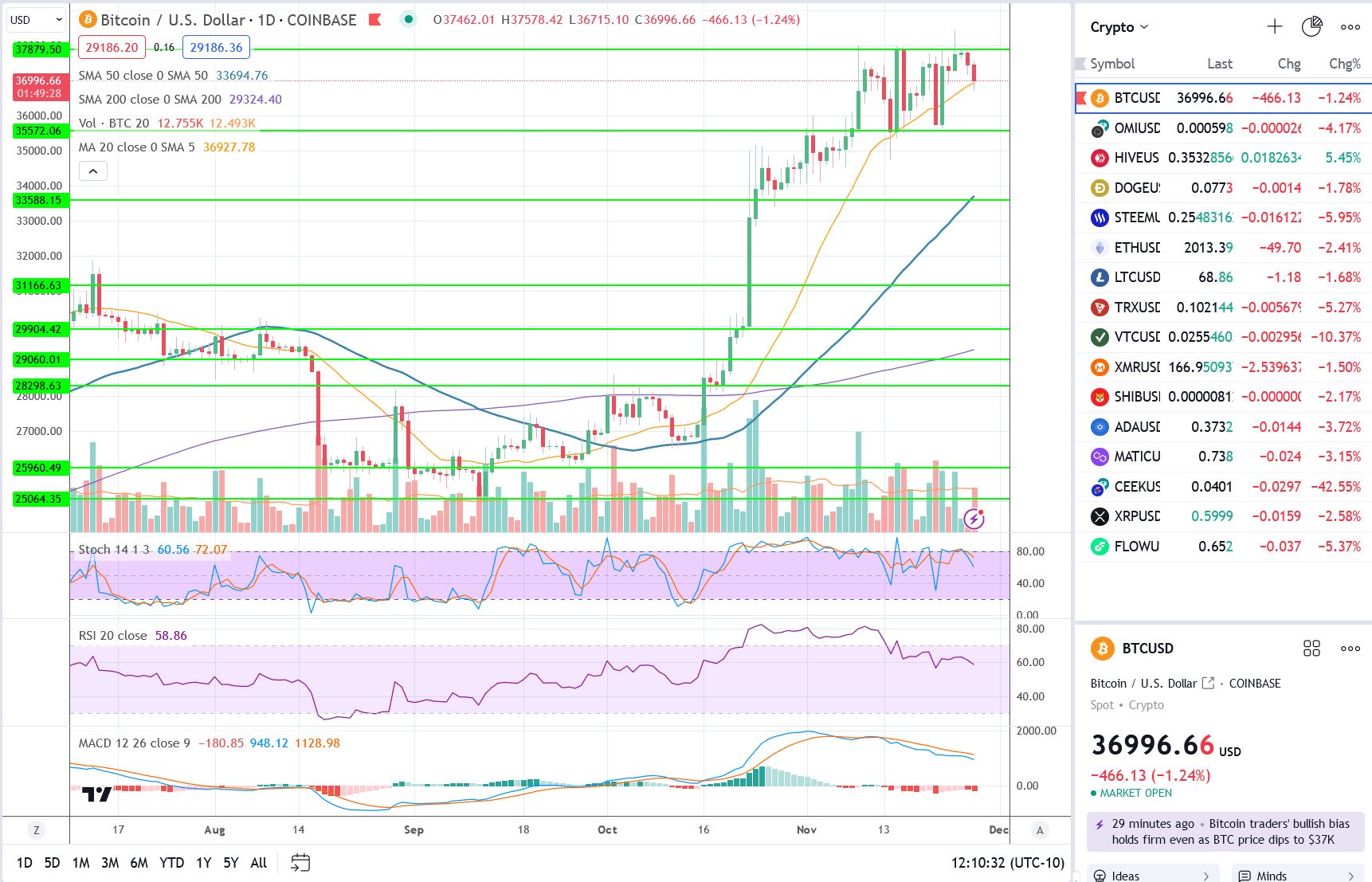Toggle the A auto-scale button
The width and height of the screenshot is (1372, 882).
[x=1039, y=830]
